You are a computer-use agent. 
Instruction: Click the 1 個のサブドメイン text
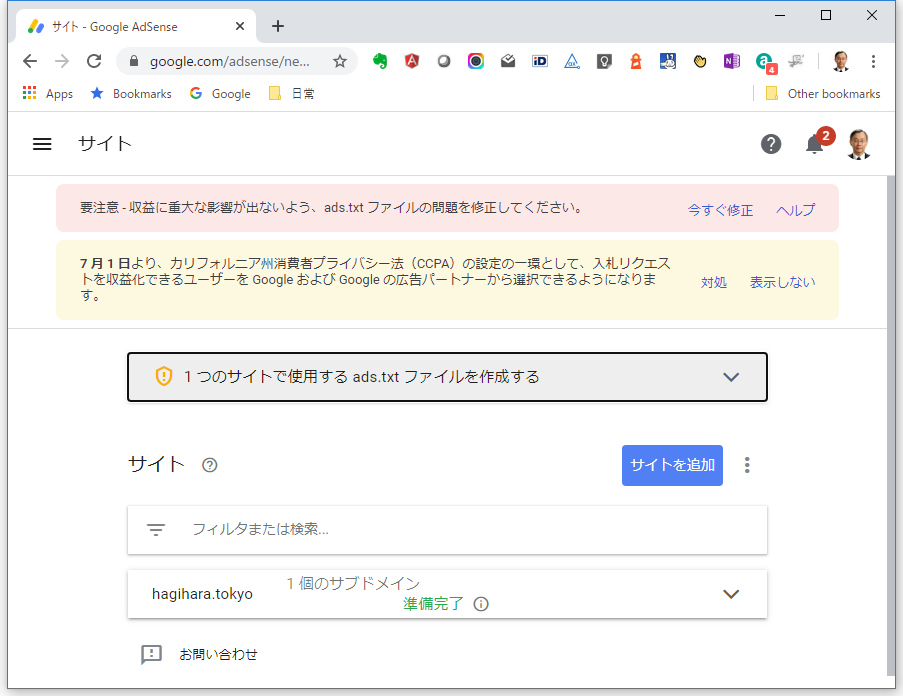click(353, 584)
